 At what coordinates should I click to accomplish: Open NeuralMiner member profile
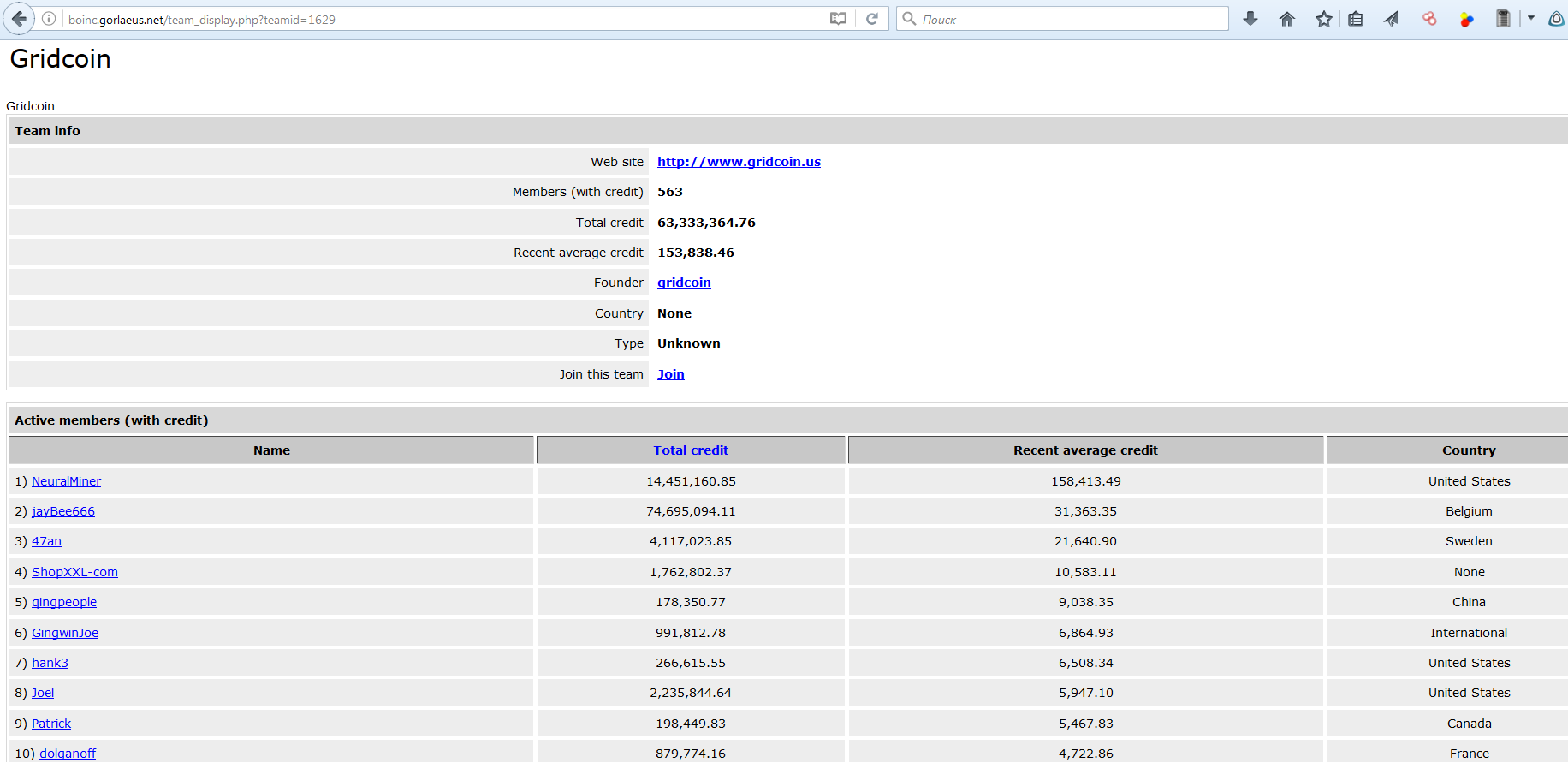click(66, 481)
